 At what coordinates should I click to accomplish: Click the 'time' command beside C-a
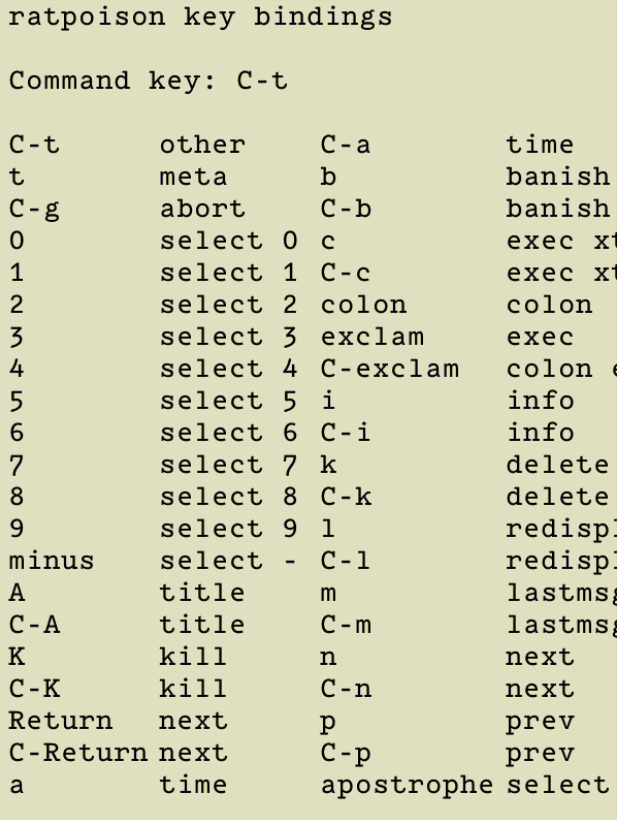[x=540, y=145]
